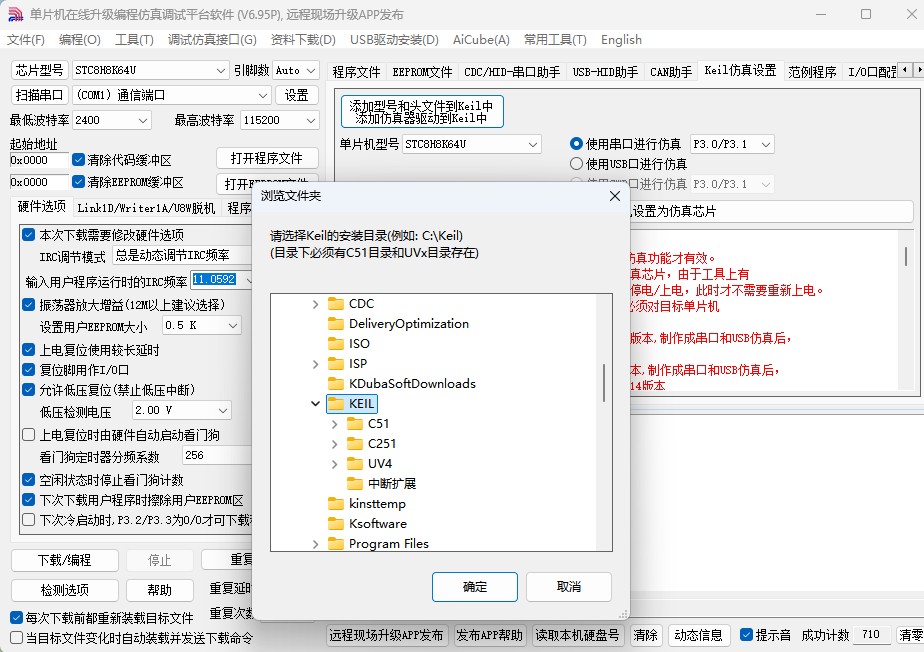Image resolution: width=924 pixels, height=652 pixels.
Task: Select the UV4 subfolder icon
Action: (355, 464)
